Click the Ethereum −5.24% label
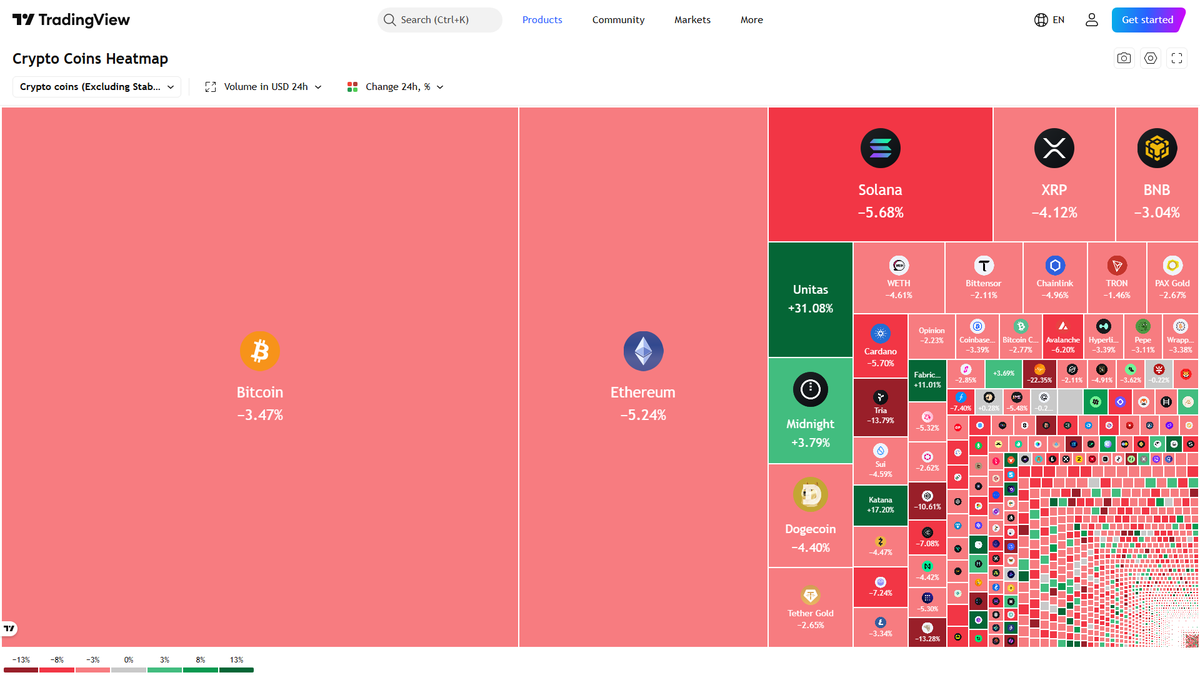 [x=643, y=403]
